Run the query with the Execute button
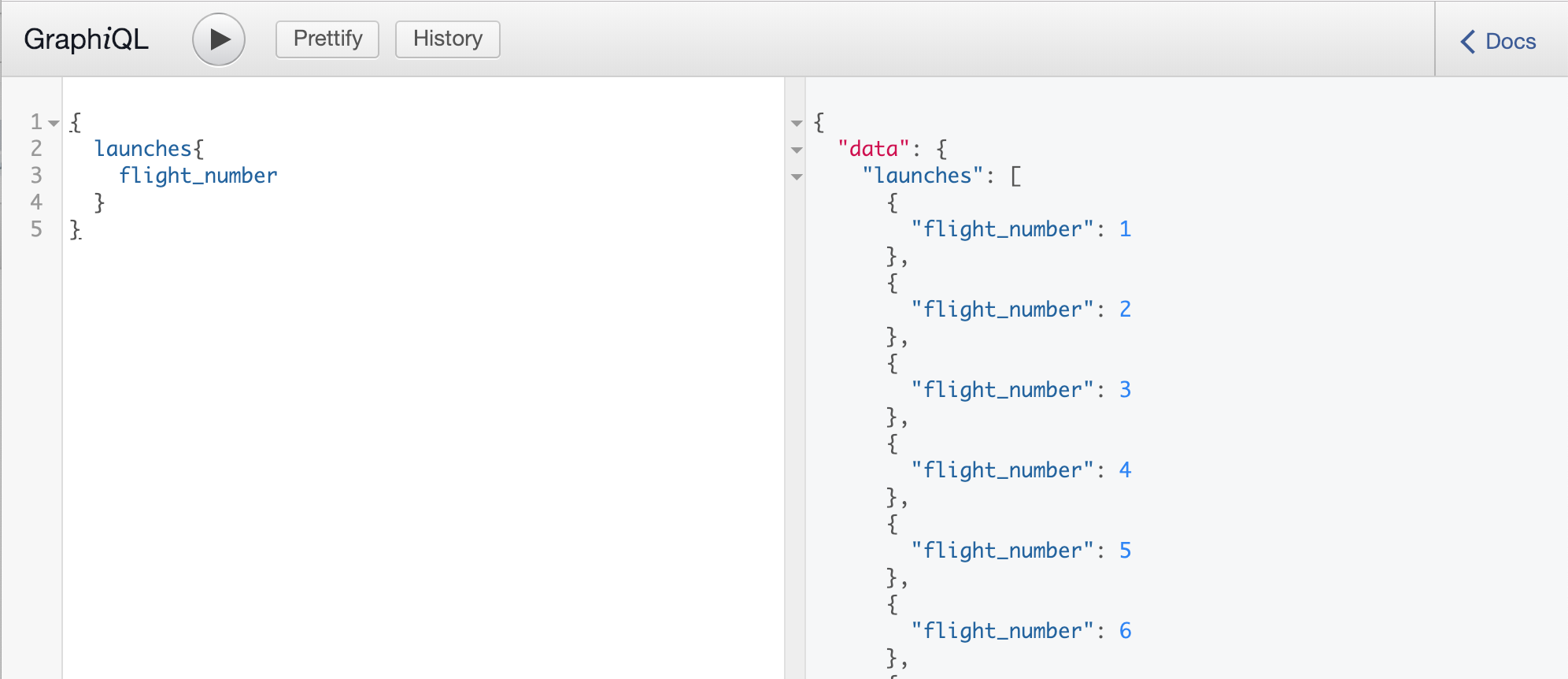 point(219,39)
